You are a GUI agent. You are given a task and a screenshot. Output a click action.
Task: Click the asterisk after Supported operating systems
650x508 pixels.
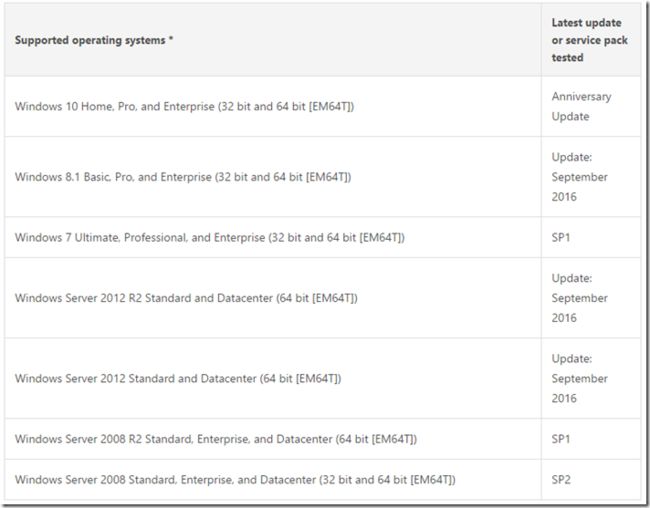[x=170, y=39]
